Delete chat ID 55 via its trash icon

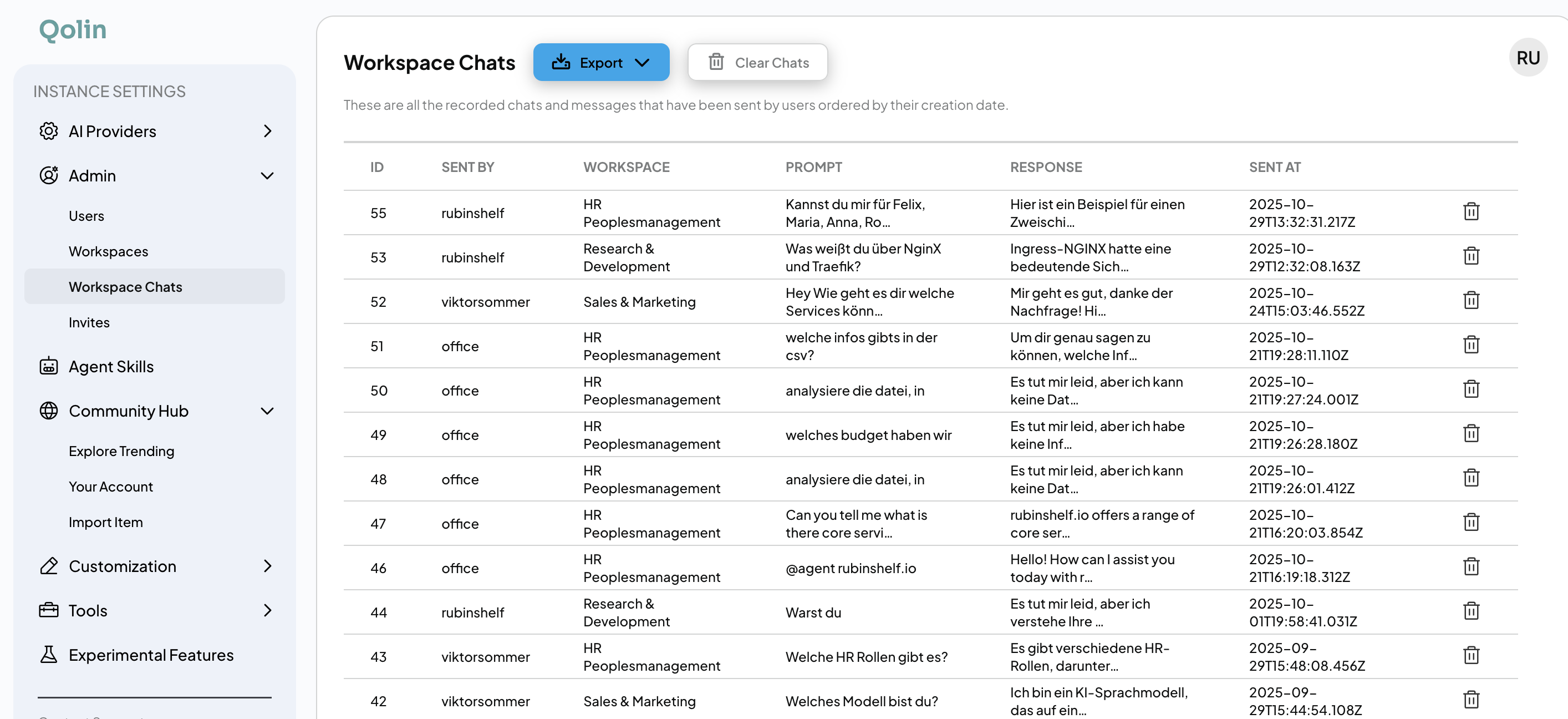pos(1472,211)
